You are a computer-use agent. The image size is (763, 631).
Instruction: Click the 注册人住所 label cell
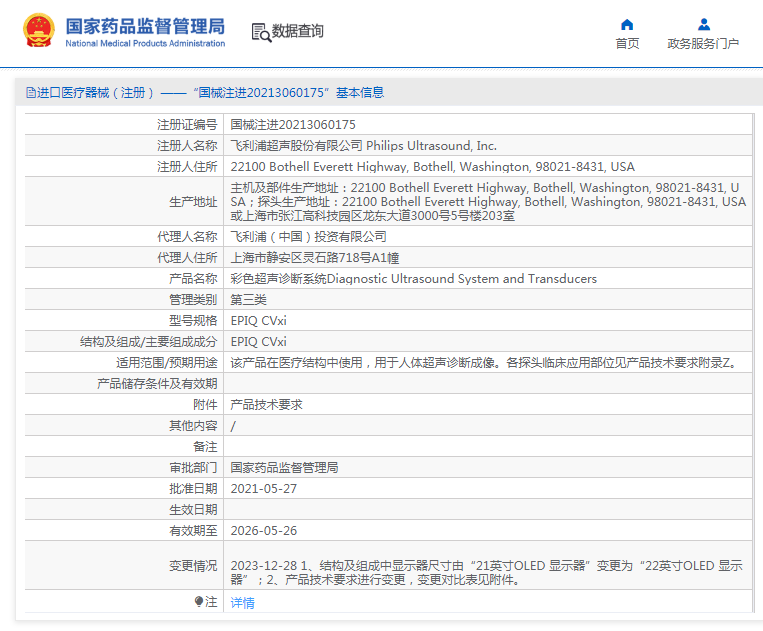pos(124,167)
